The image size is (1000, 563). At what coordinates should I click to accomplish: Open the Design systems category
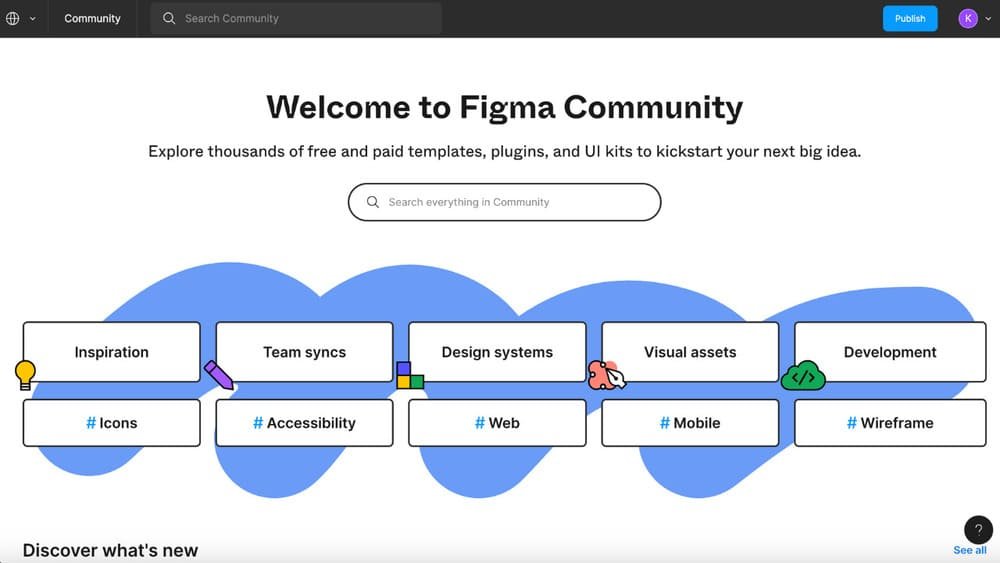click(x=497, y=352)
